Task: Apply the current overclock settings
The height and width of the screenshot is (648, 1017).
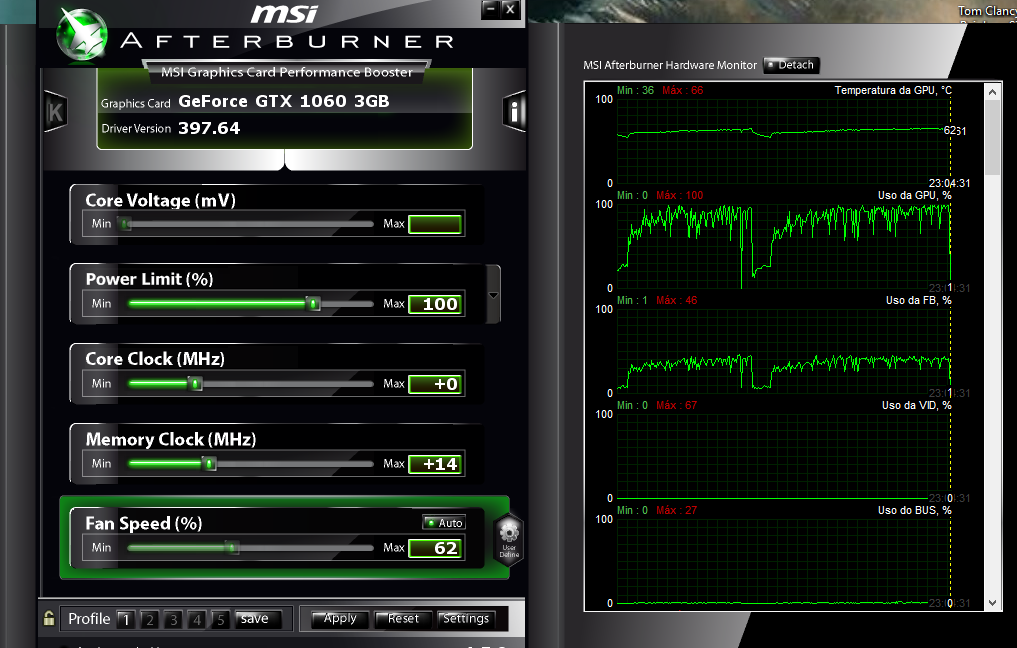Action: click(340, 619)
